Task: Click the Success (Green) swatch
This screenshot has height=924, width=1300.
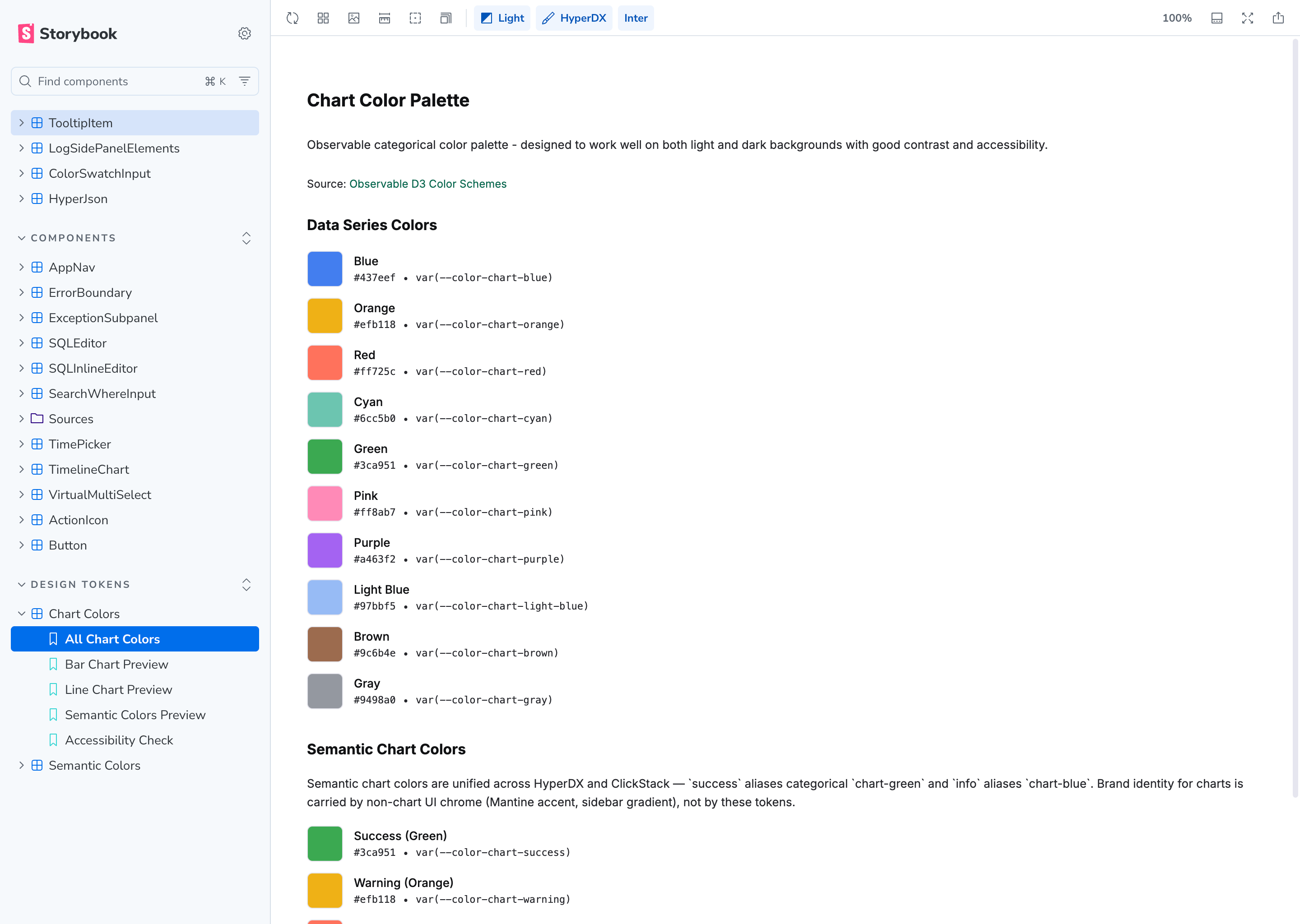Action: coord(325,844)
